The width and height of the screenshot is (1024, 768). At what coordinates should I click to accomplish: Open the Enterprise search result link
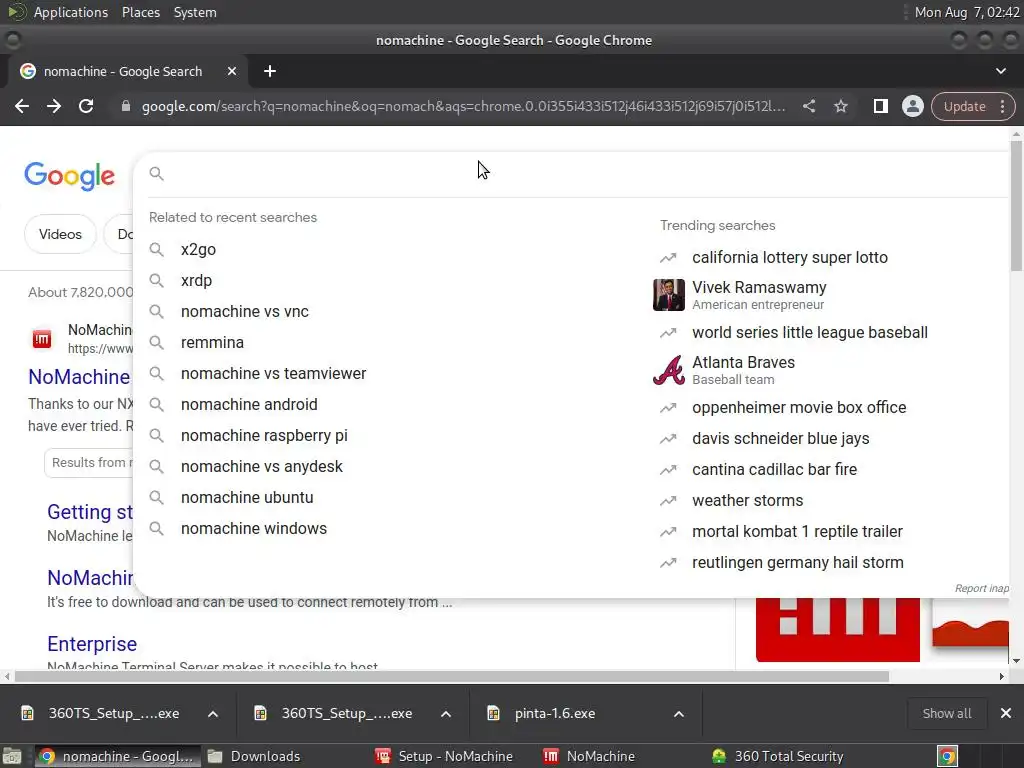92,644
